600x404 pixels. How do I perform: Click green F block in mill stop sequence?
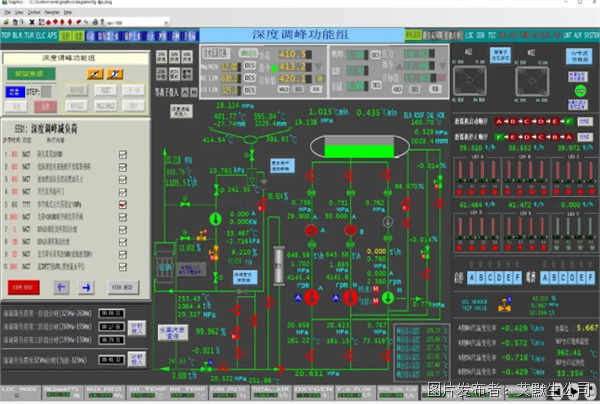pos(498,137)
